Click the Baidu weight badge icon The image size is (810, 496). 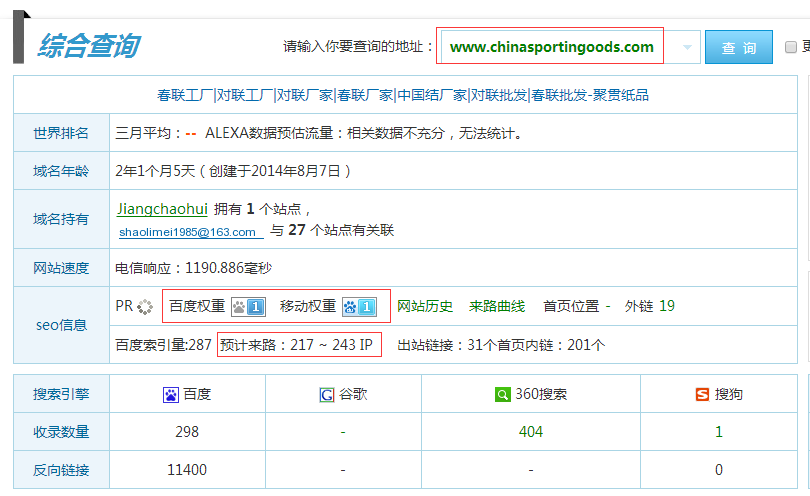pyautogui.click(x=248, y=306)
